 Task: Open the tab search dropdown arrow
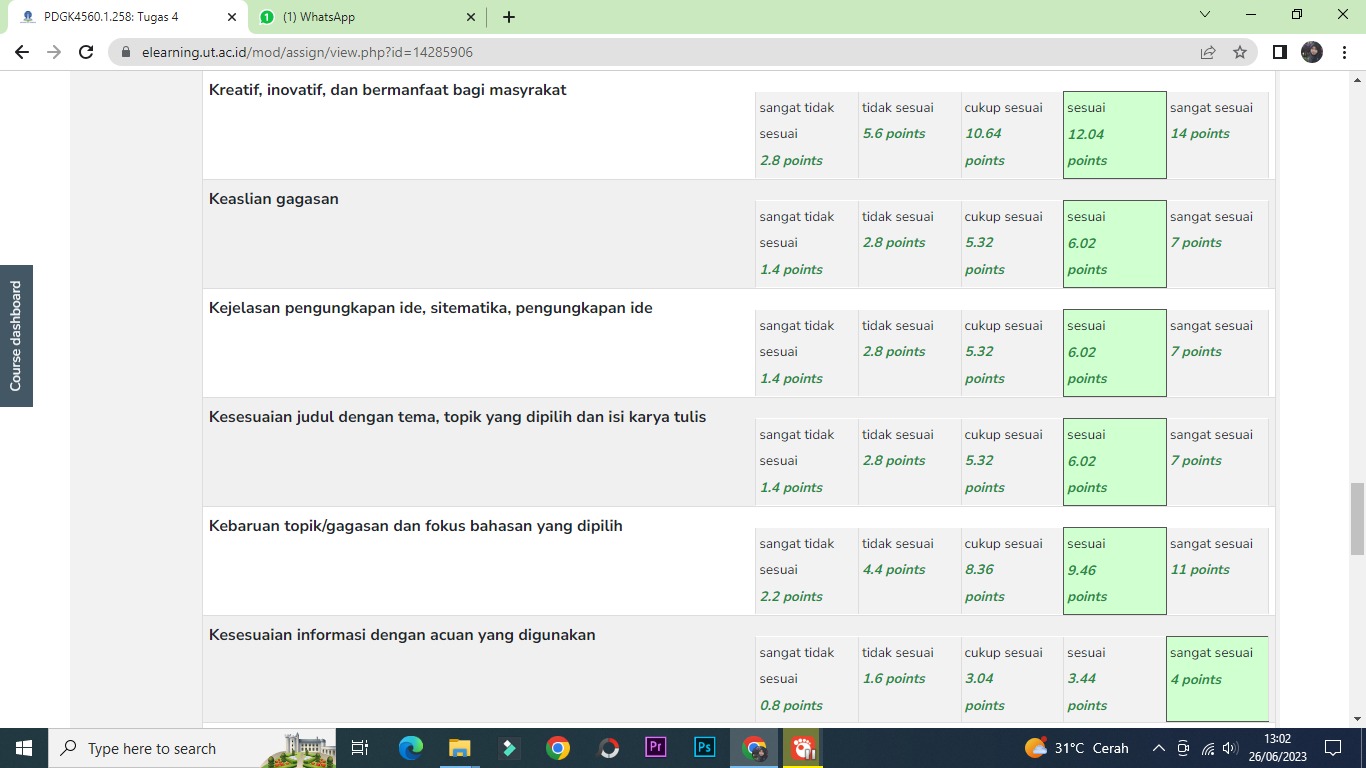click(x=1205, y=15)
